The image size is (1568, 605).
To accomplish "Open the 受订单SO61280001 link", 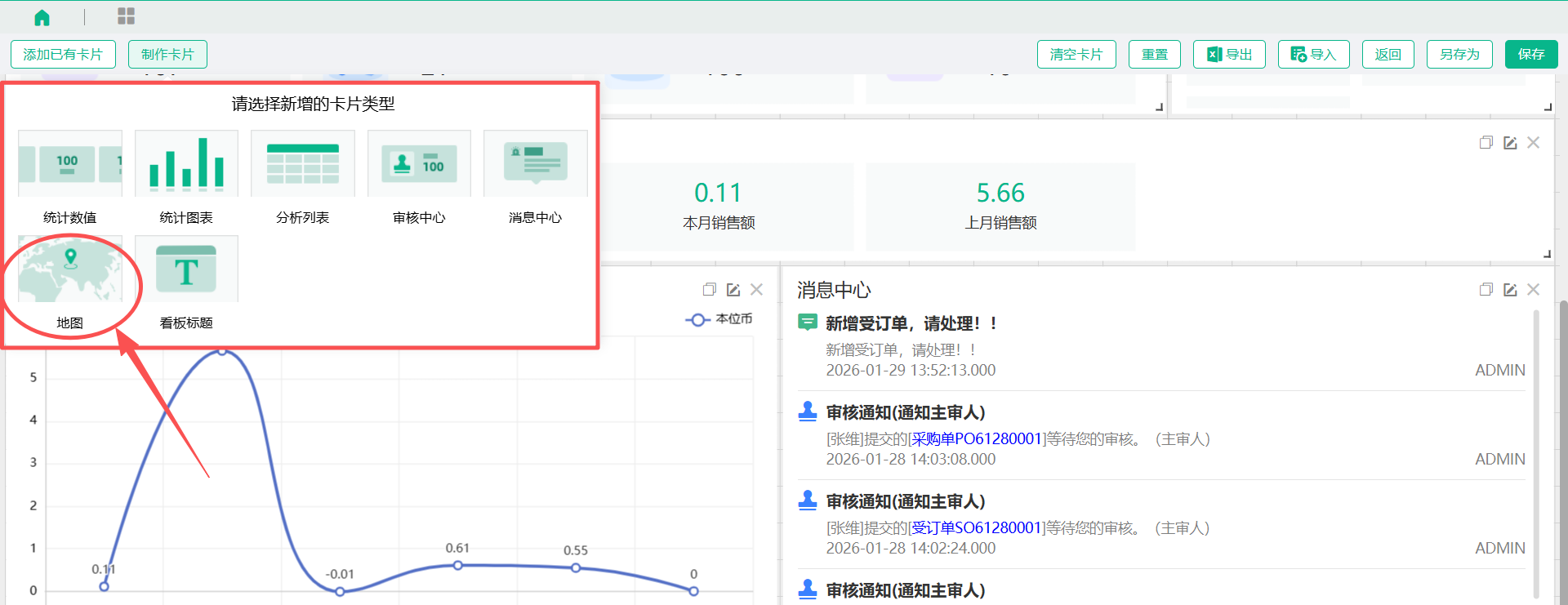I will 977,528.
